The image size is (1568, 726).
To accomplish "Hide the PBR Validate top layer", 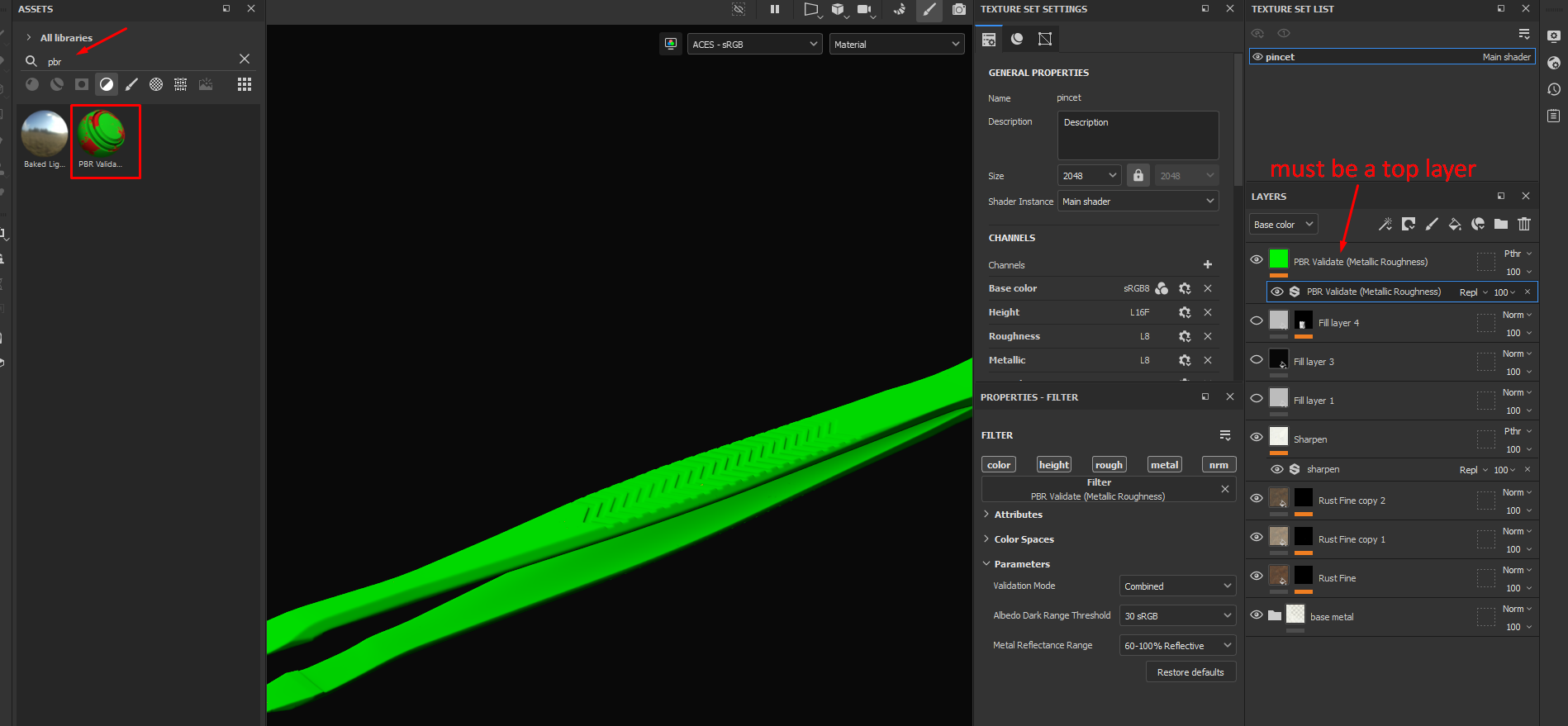I will (x=1257, y=259).
